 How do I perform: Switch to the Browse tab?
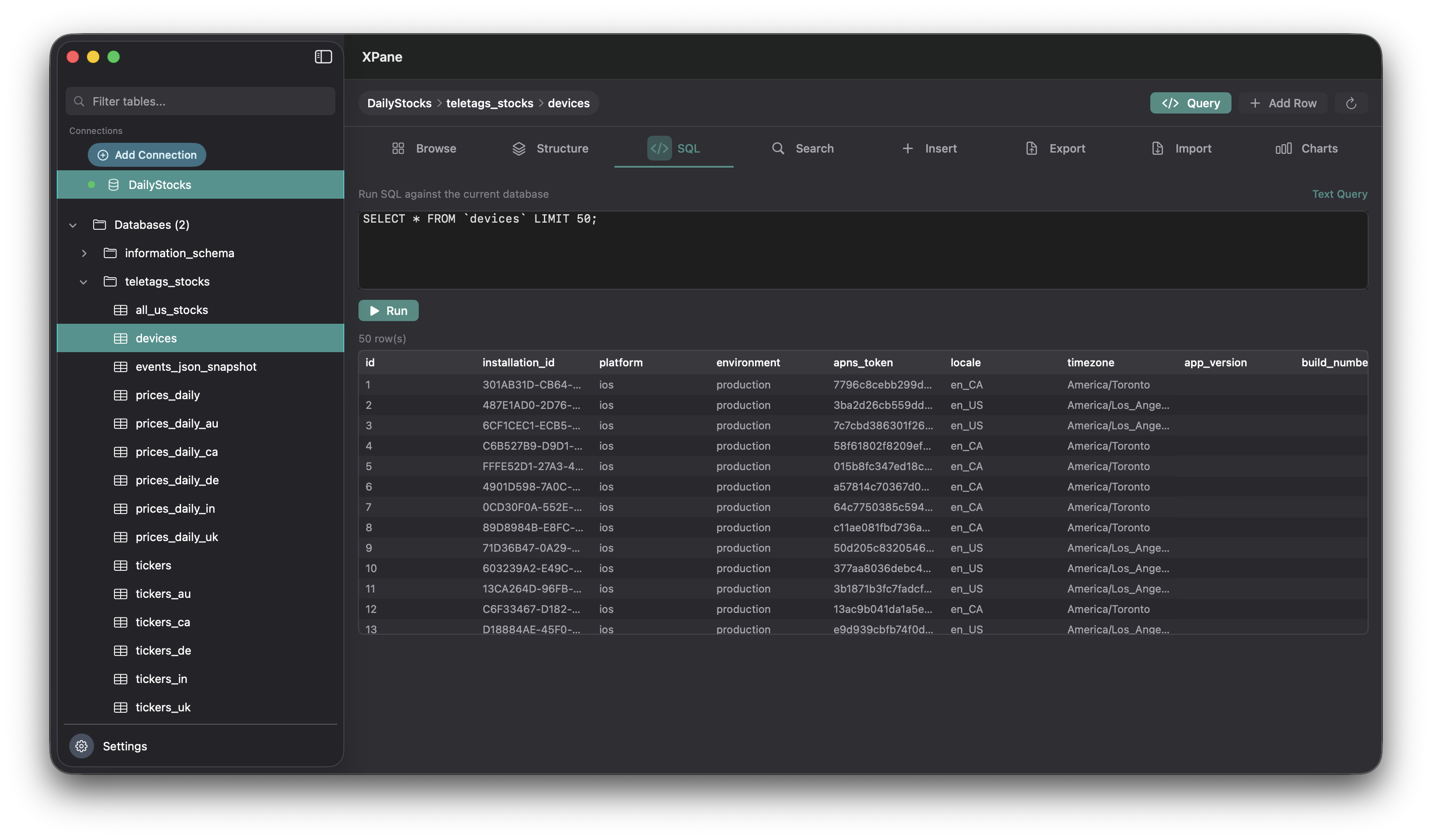(424, 149)
